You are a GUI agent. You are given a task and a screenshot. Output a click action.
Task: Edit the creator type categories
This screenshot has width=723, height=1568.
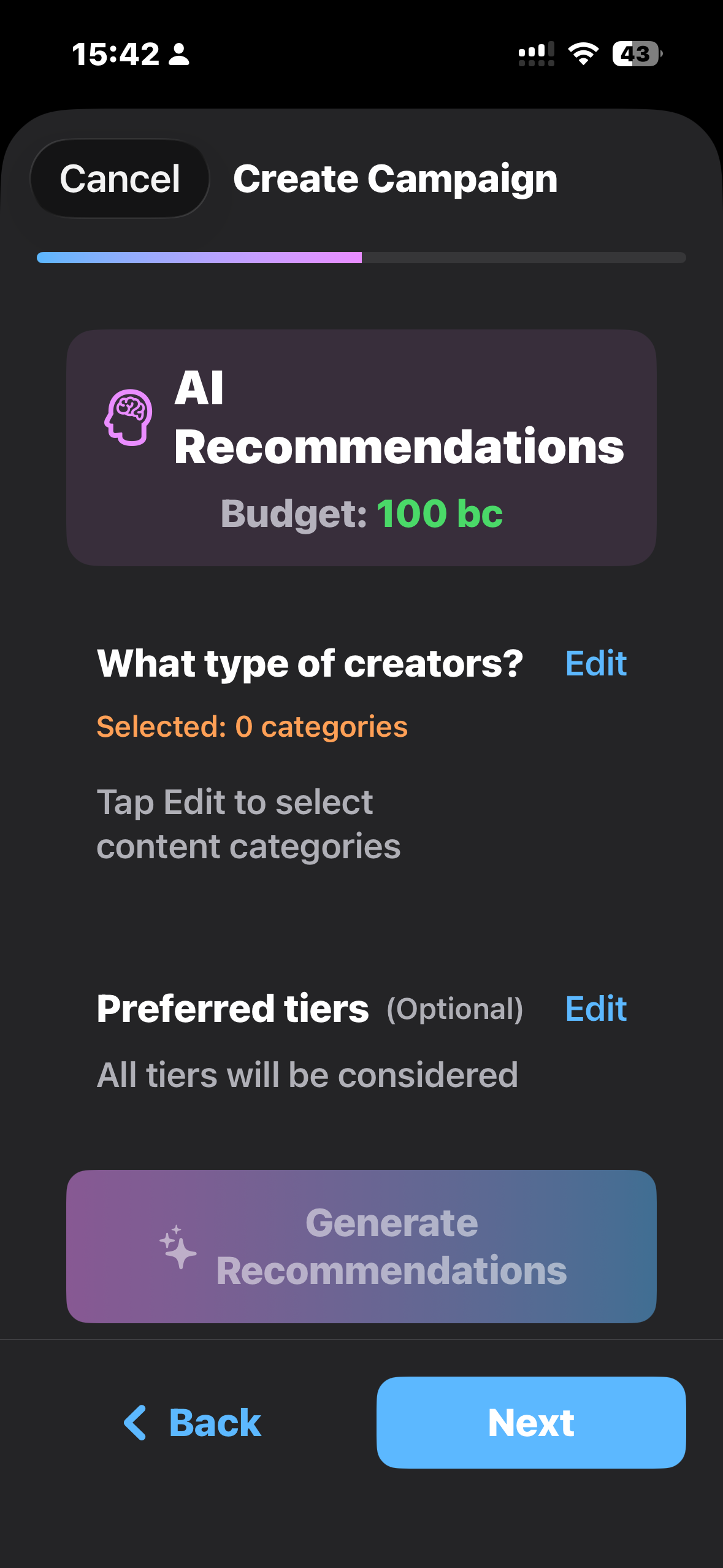pyautogui.click(x=595, y=663)
